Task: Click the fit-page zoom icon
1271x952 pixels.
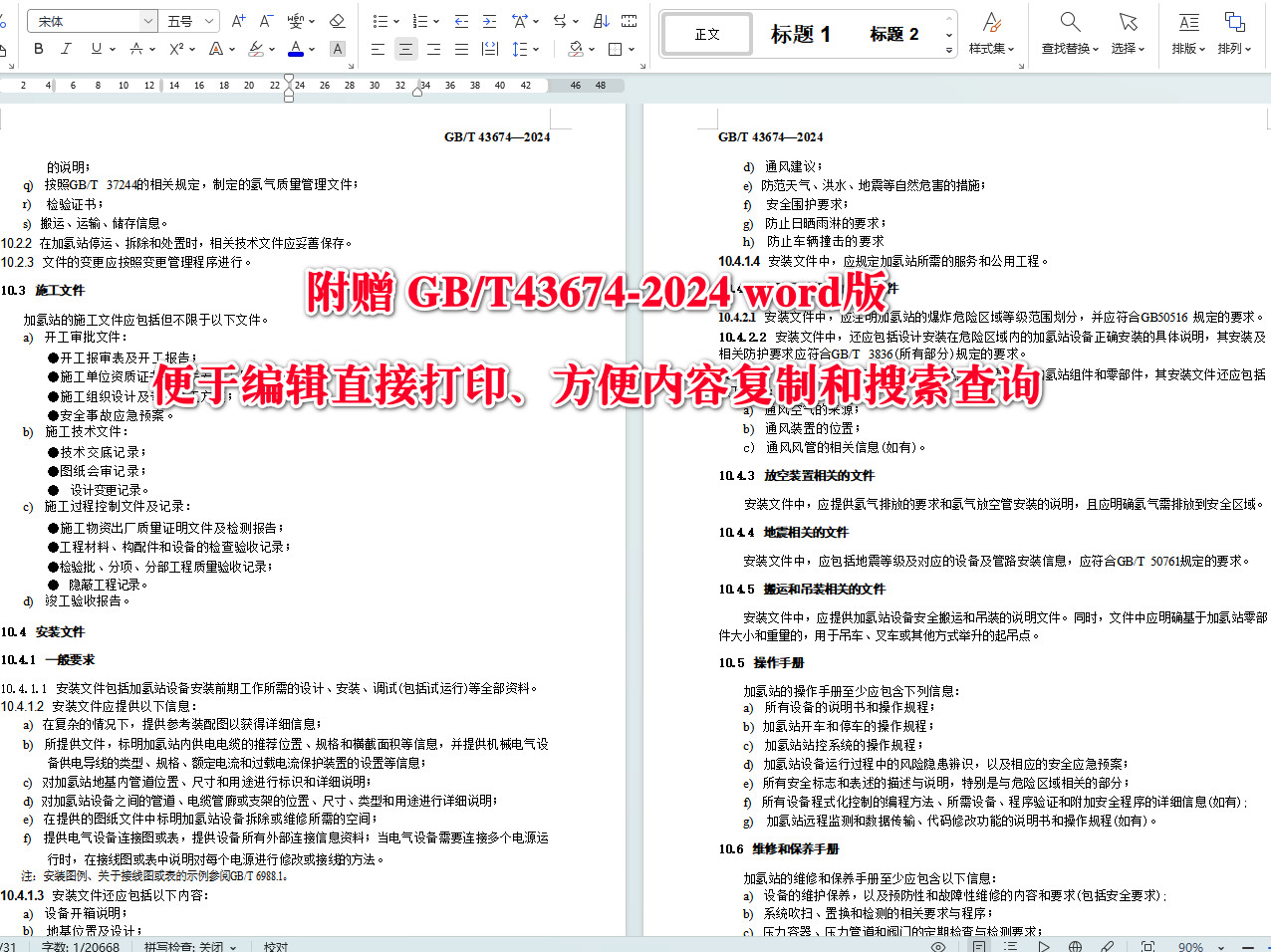Action: 1147,946
